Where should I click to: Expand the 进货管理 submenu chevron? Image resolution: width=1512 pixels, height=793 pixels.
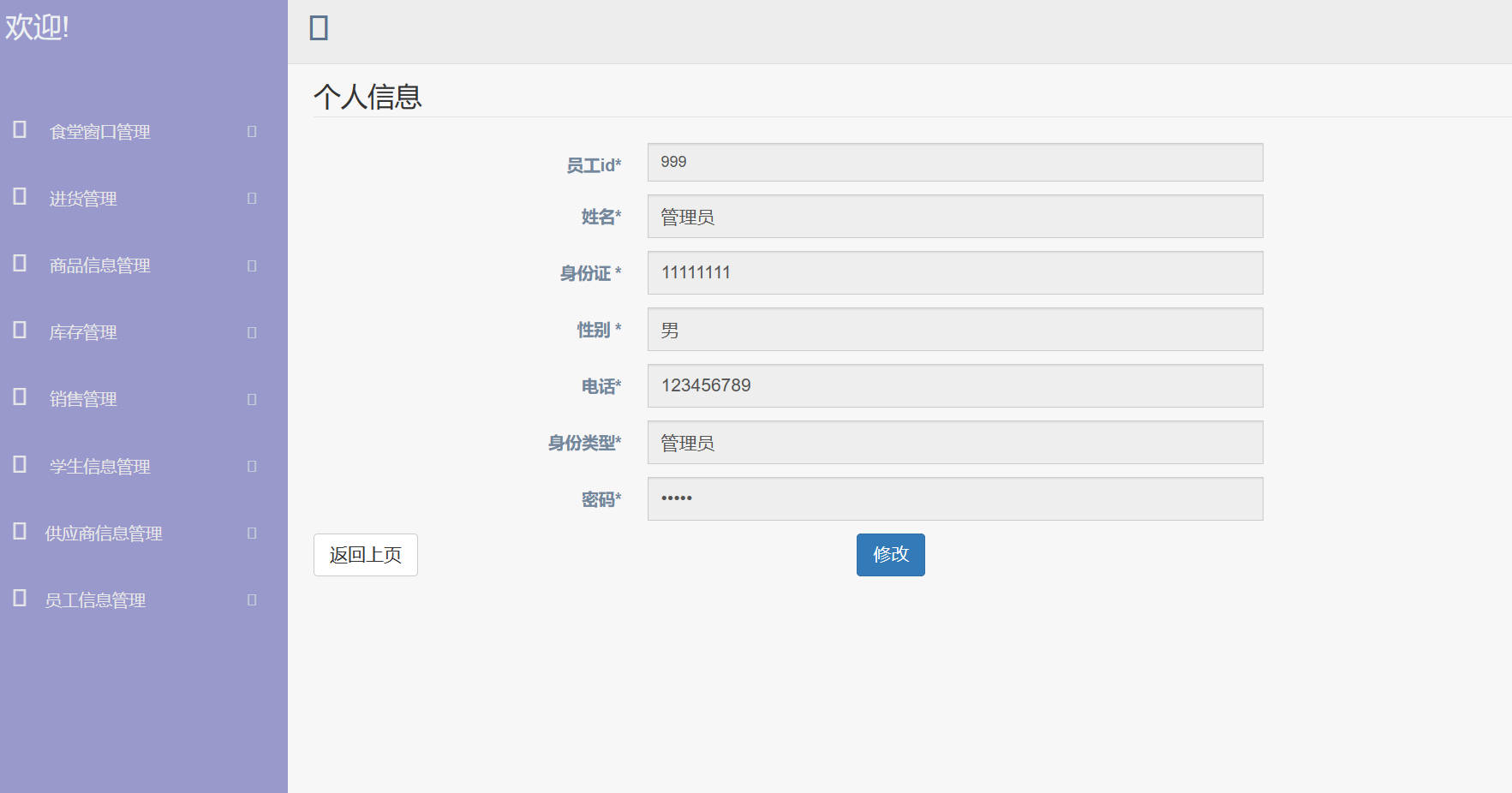pos(251,198)
